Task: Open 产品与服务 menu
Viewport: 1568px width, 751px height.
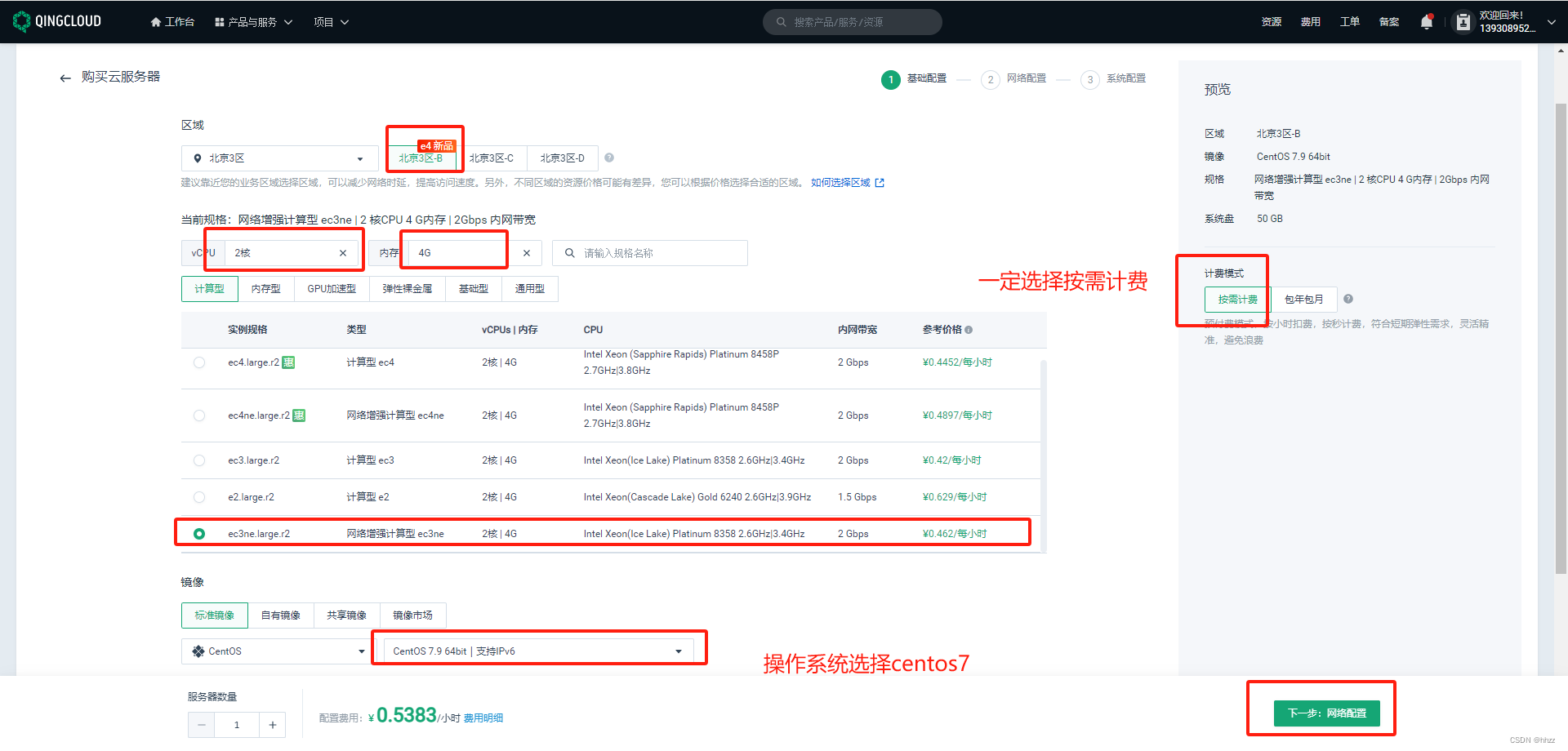Action: click(x=253, y=22)
